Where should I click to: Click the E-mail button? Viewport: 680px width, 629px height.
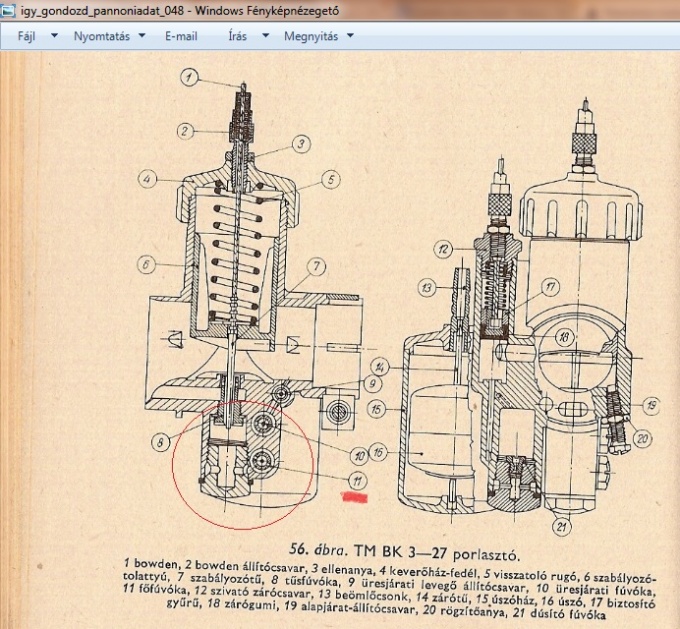181,36
